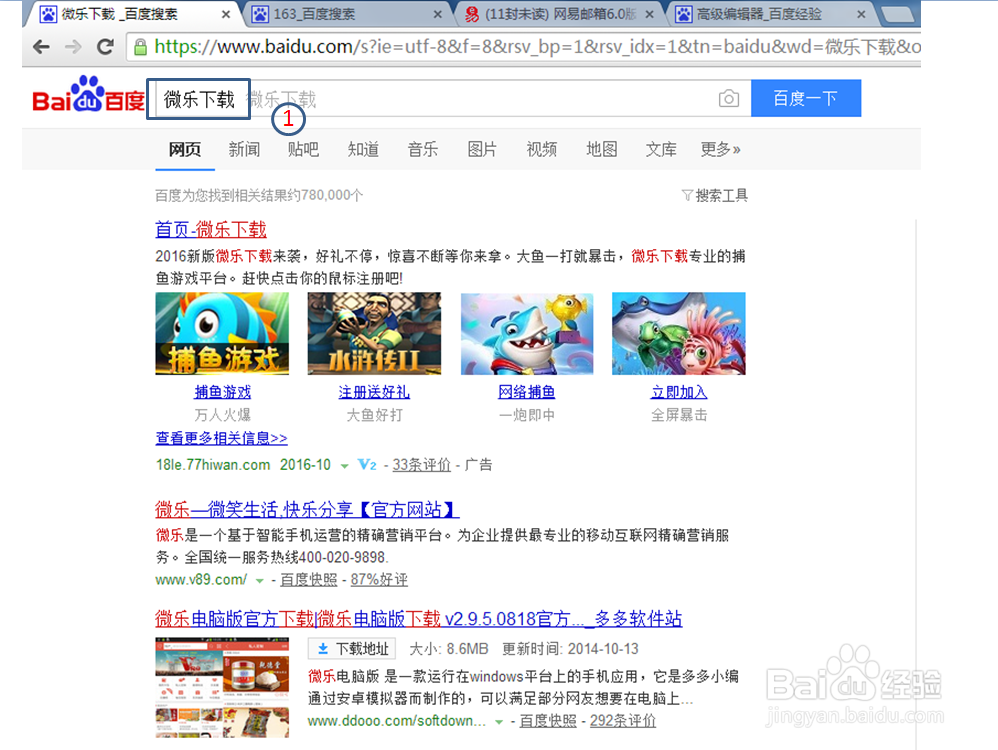Switch to the 高级编辑器_百度经验 tab
The image size is (998, 750).
[771, 14]
